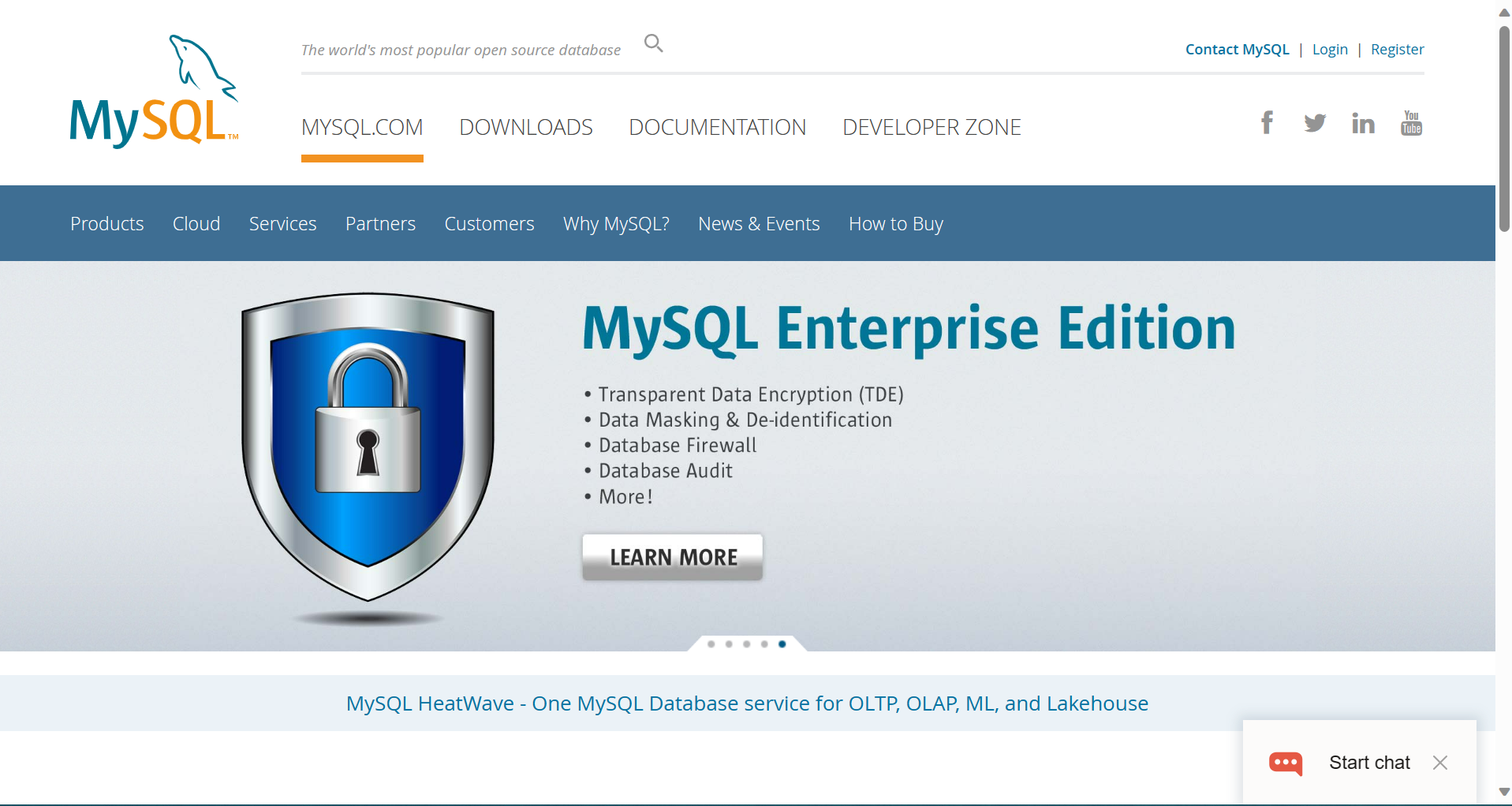Image resolution: width=1512 pixels, height=806 pixels.
Task: Click the Contact MySQL link
Action: (1237, 49)
